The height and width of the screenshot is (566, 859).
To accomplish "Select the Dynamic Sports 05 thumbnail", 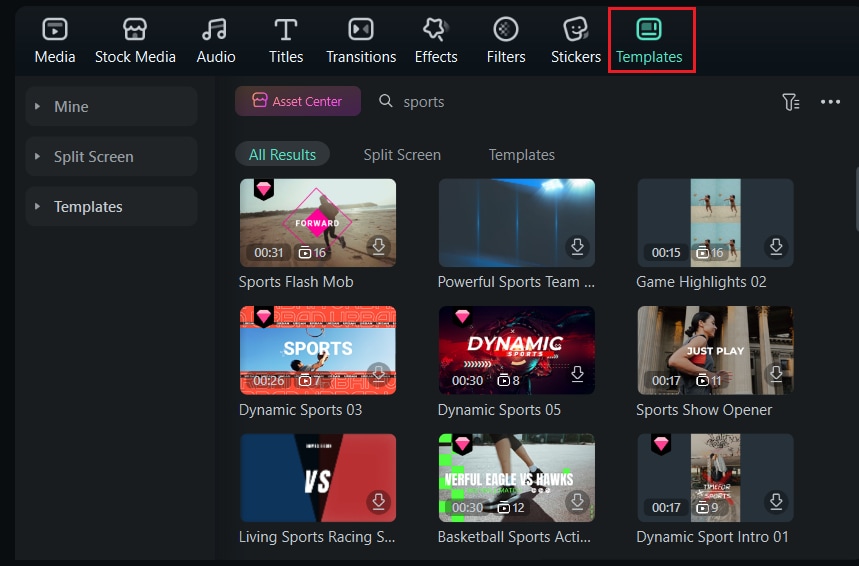I will tap(517, 350).
